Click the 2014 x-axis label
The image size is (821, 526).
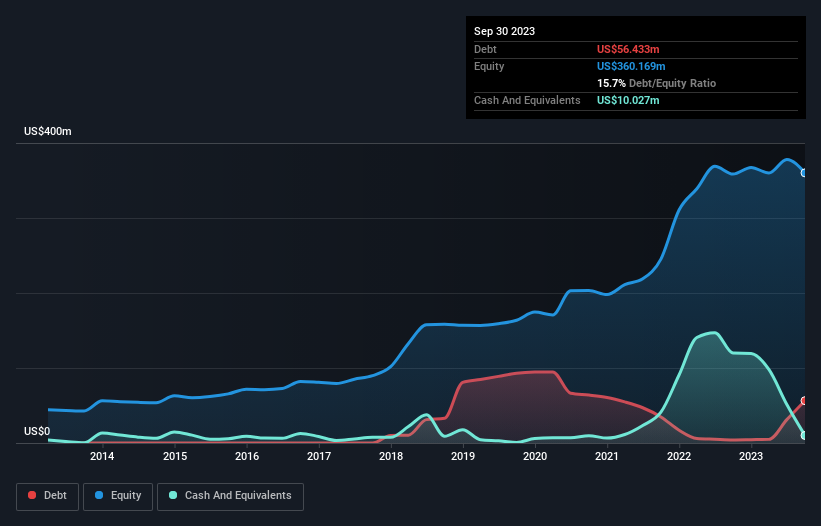point(102,456)
